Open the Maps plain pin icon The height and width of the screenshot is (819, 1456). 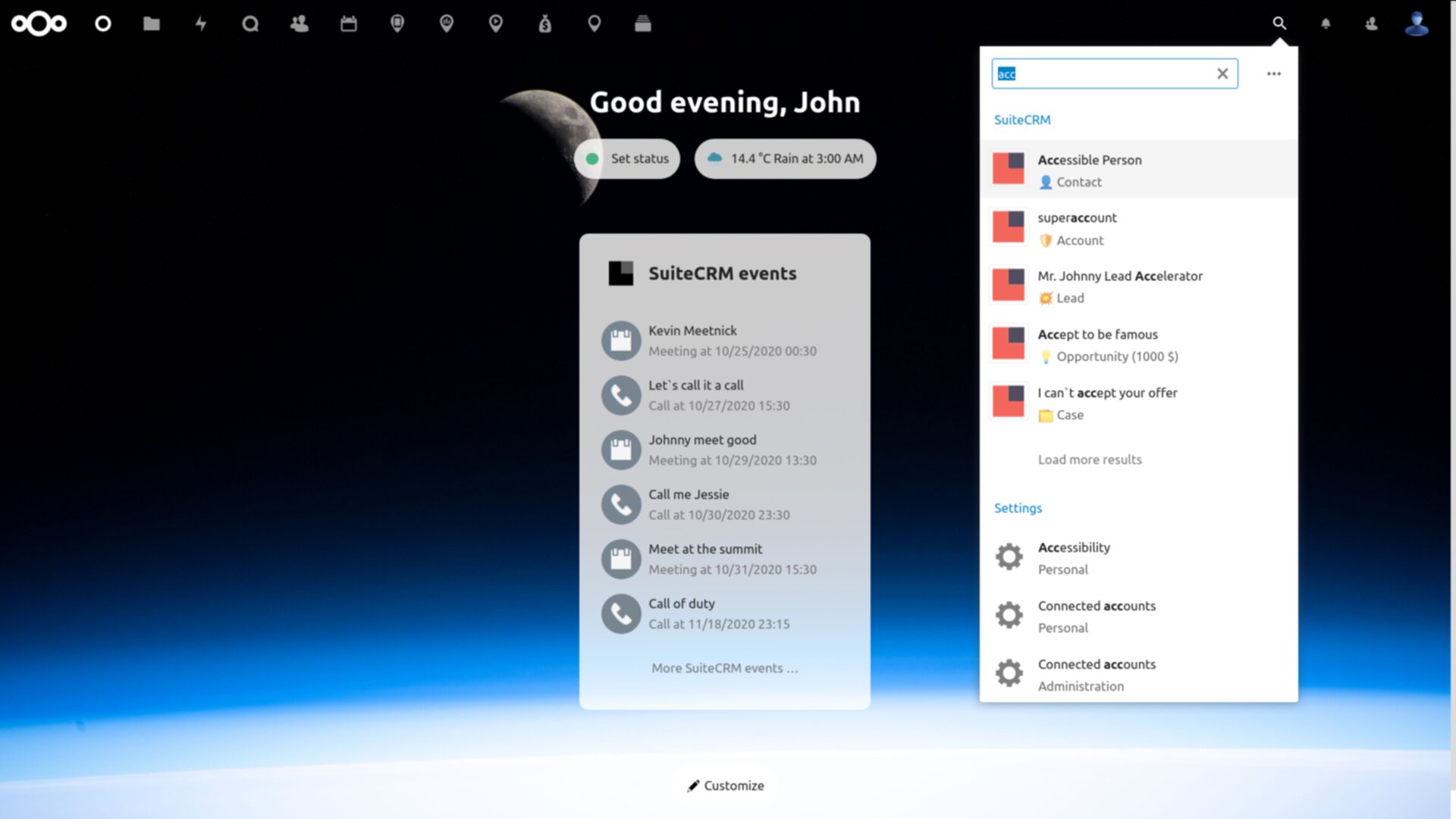click(x=595, y=24)
